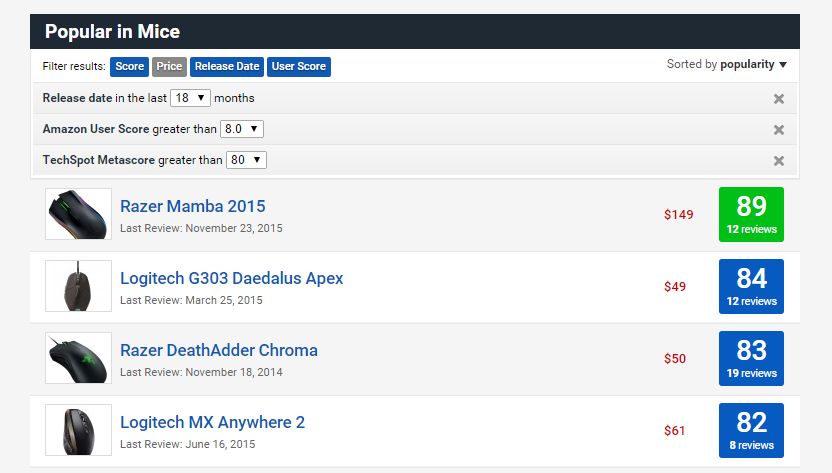Toggle the Release Date filter button
832x473 pixels.
tap(227, 66)
